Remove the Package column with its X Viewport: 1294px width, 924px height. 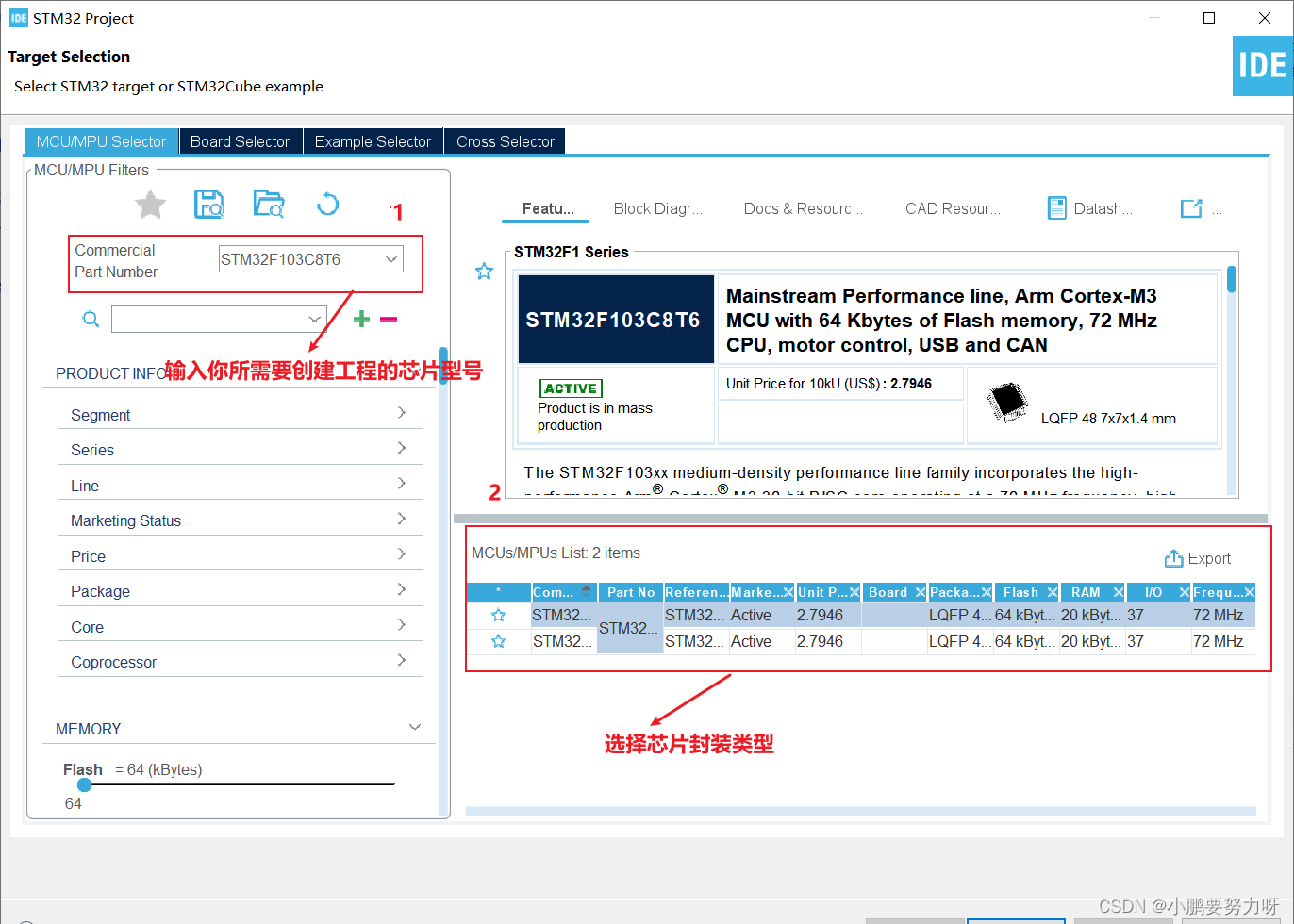click(x=987, y=592)
